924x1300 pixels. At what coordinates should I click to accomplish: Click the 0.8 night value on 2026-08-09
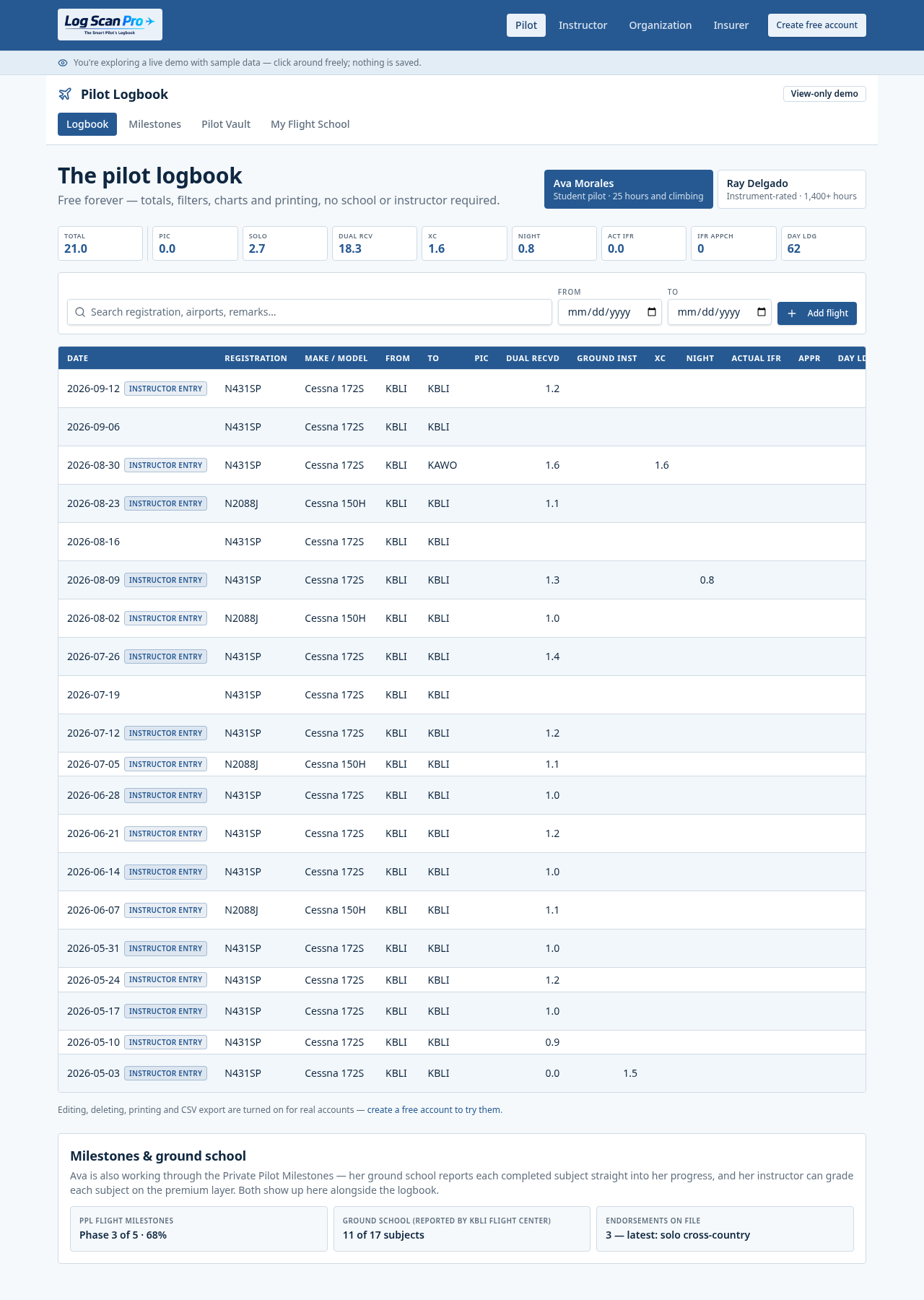[x=707, y=580]
